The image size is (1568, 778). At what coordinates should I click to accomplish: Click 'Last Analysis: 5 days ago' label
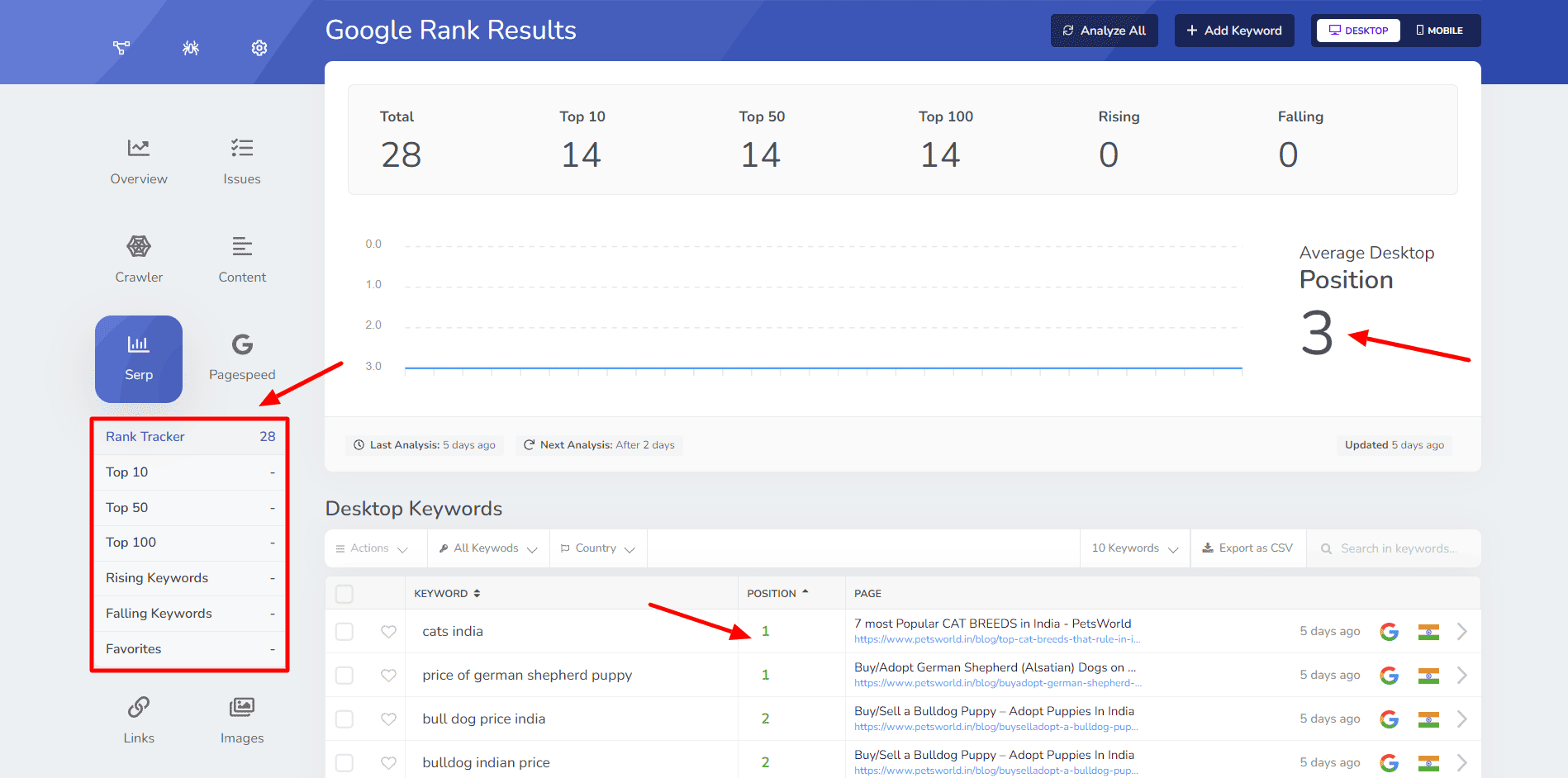tap(425, 445)
